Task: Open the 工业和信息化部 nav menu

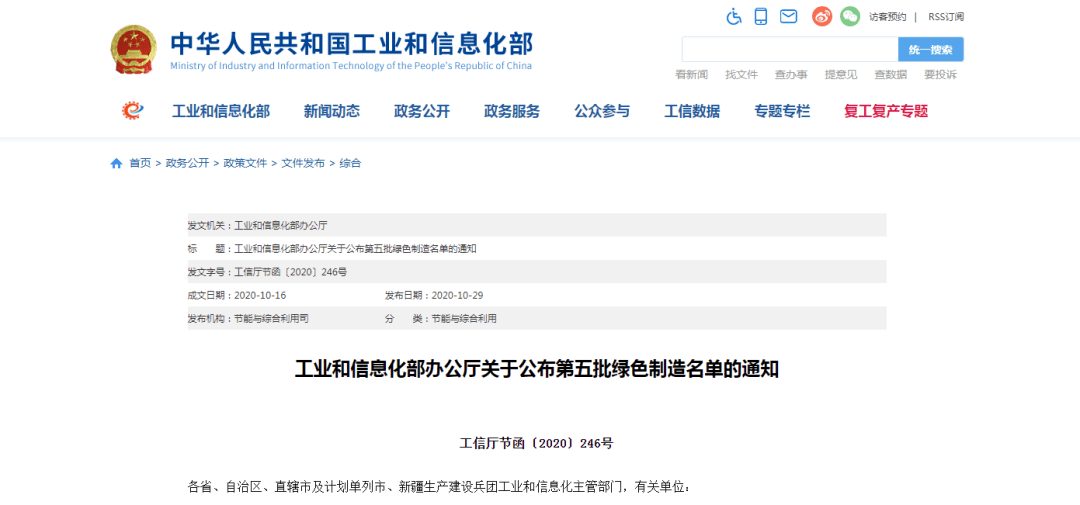Action: pos(220,111)
